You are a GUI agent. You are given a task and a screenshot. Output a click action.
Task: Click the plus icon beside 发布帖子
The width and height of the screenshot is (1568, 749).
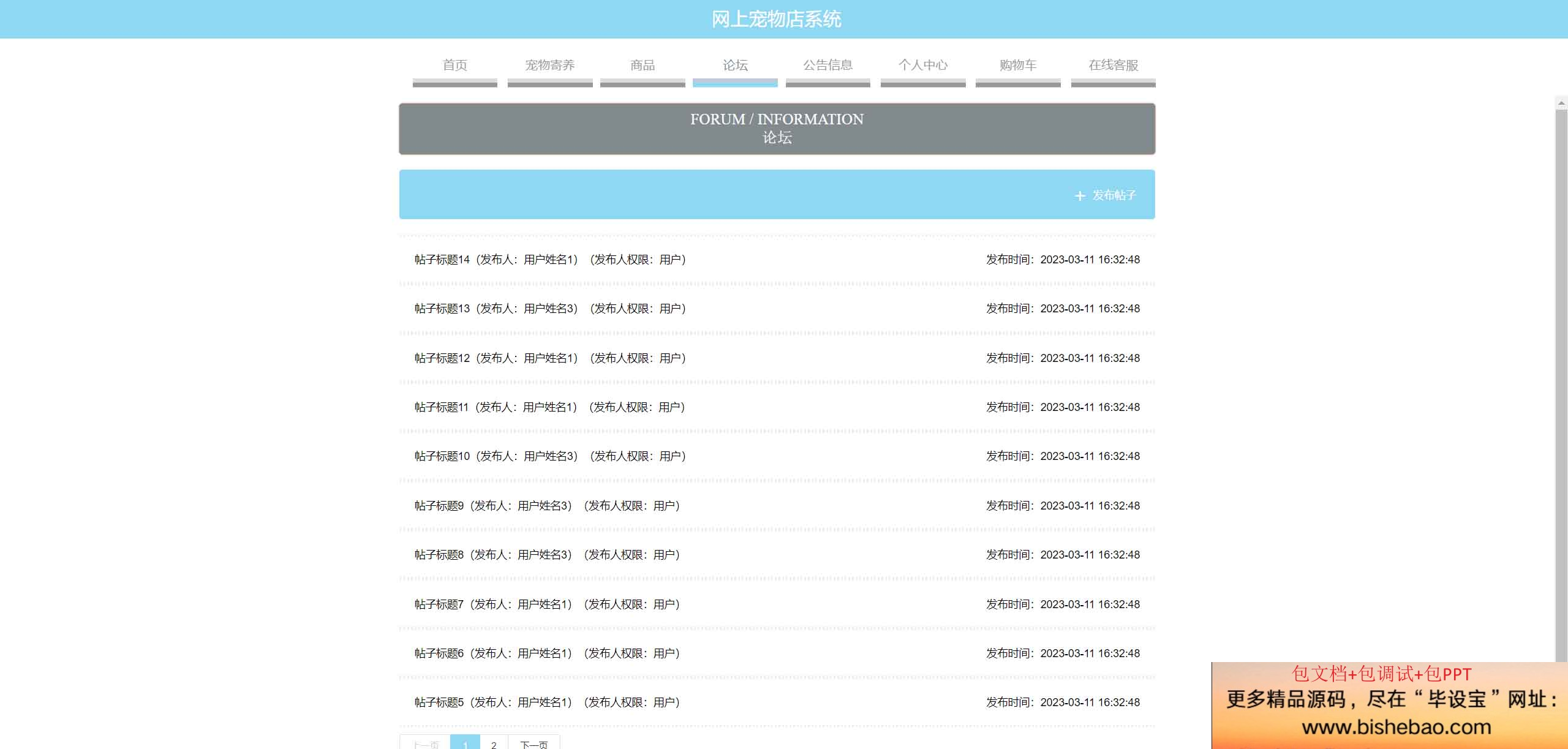(1080, 196)
